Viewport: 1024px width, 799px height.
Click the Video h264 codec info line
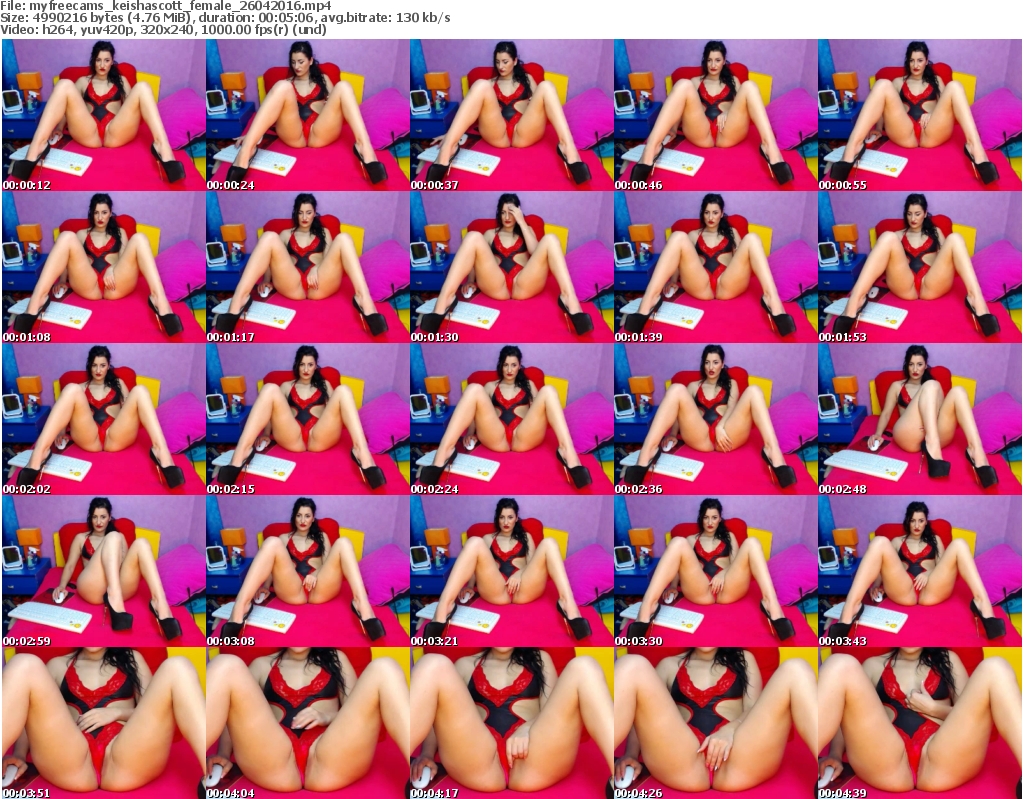point(163,29)
